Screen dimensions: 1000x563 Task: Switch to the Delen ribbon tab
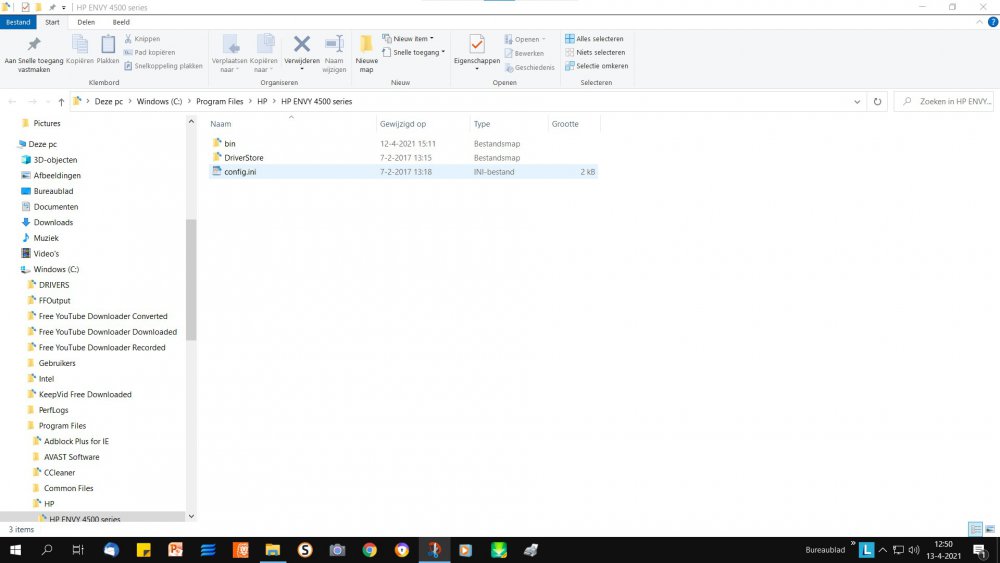[86, 22]
